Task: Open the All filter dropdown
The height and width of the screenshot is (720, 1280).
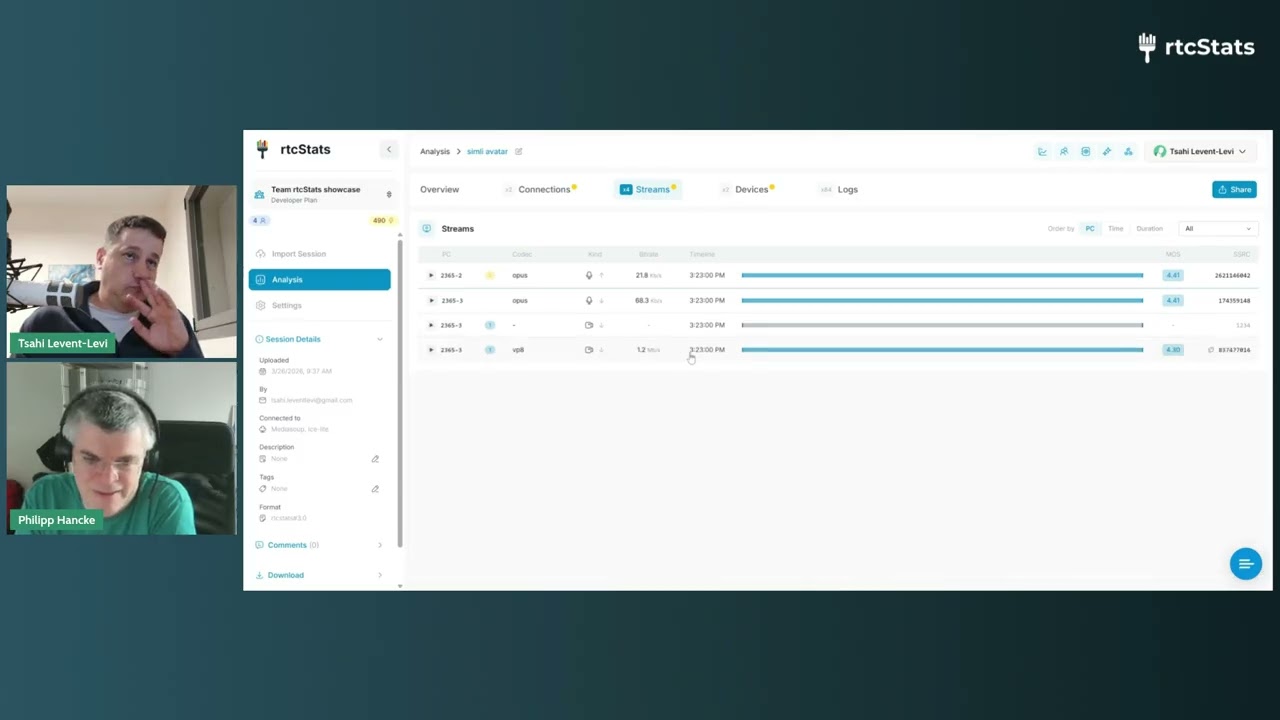Action: (x=1217, y=229)
